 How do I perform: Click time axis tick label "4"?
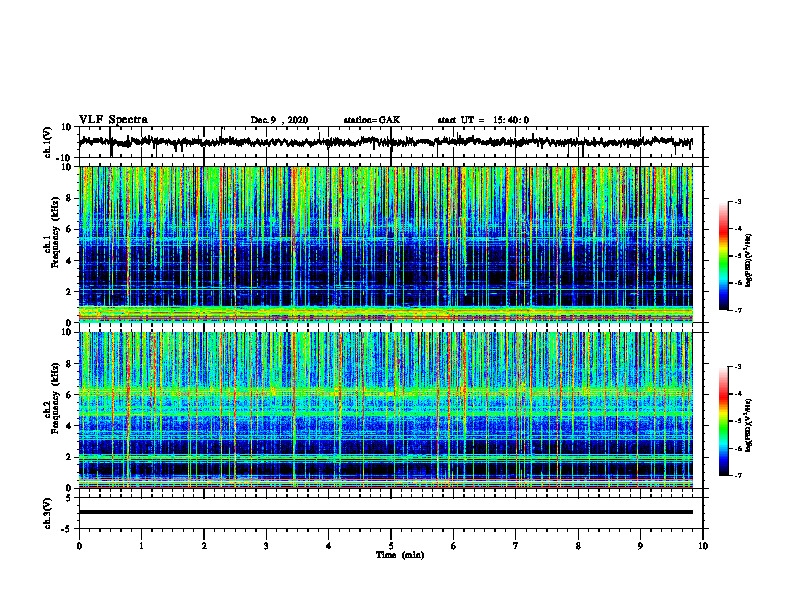tap(329, 546)
